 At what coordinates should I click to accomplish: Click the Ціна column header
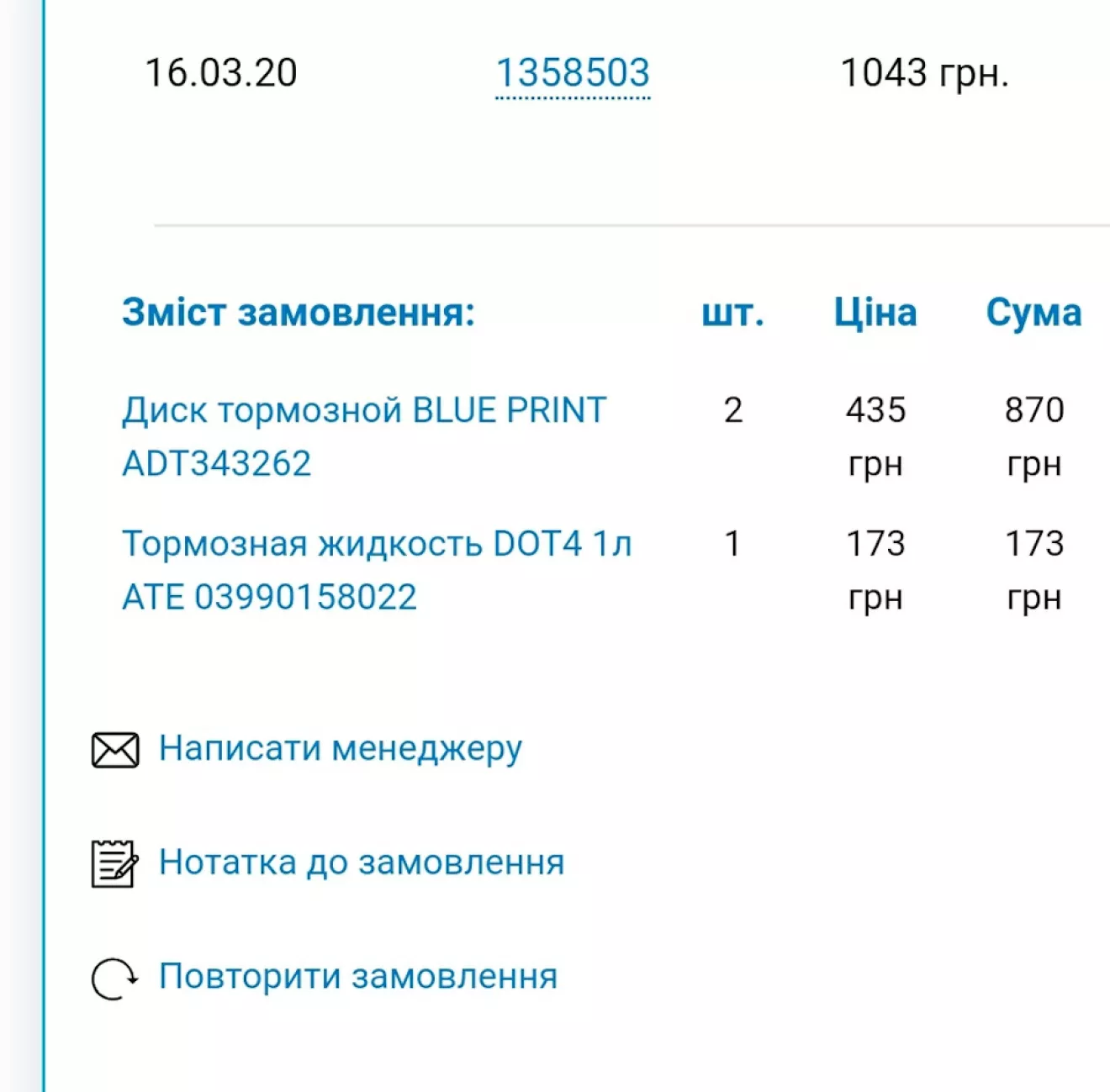coord(875,312)
